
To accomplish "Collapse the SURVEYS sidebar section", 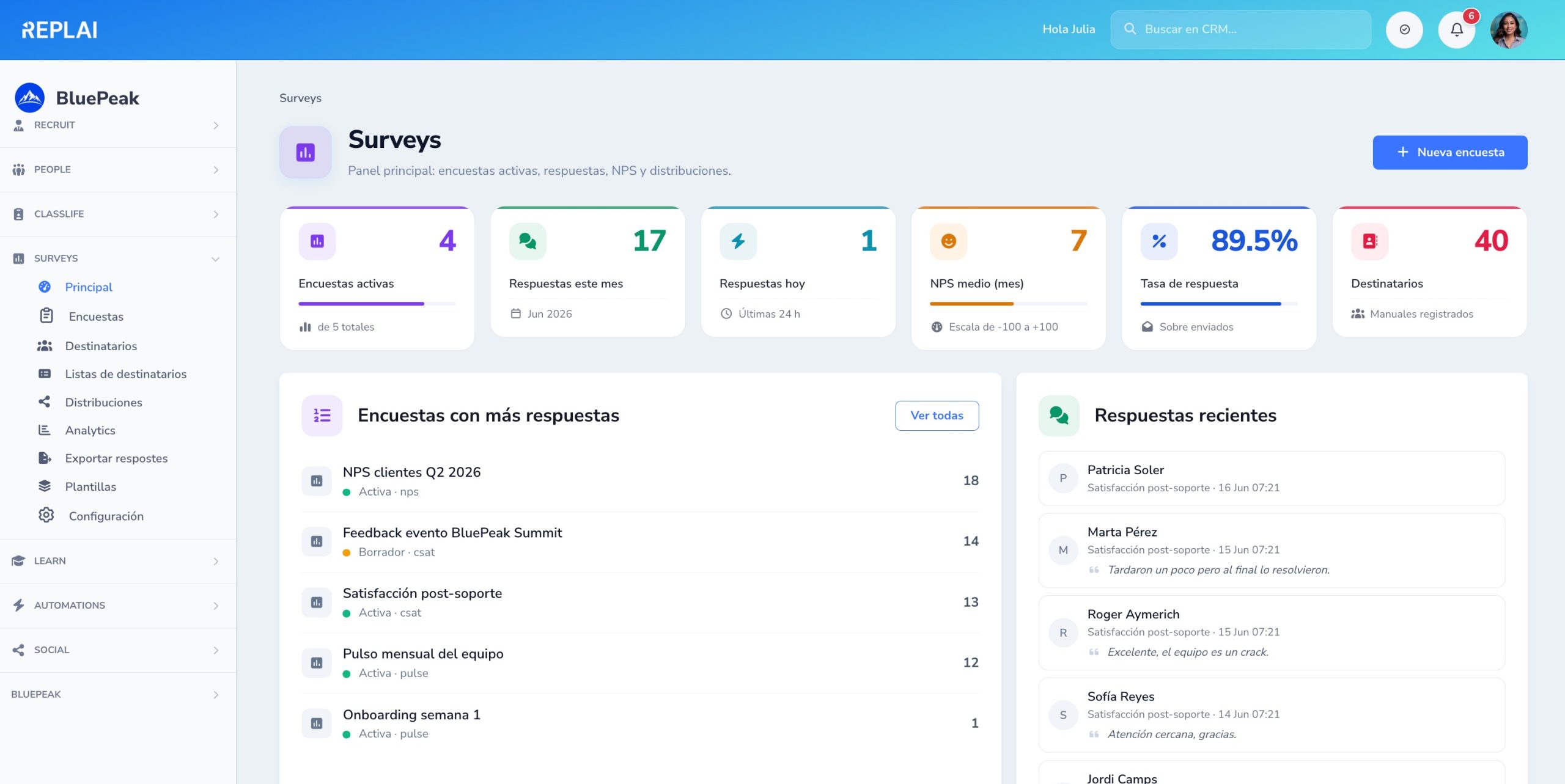I will tap(118, 258).
